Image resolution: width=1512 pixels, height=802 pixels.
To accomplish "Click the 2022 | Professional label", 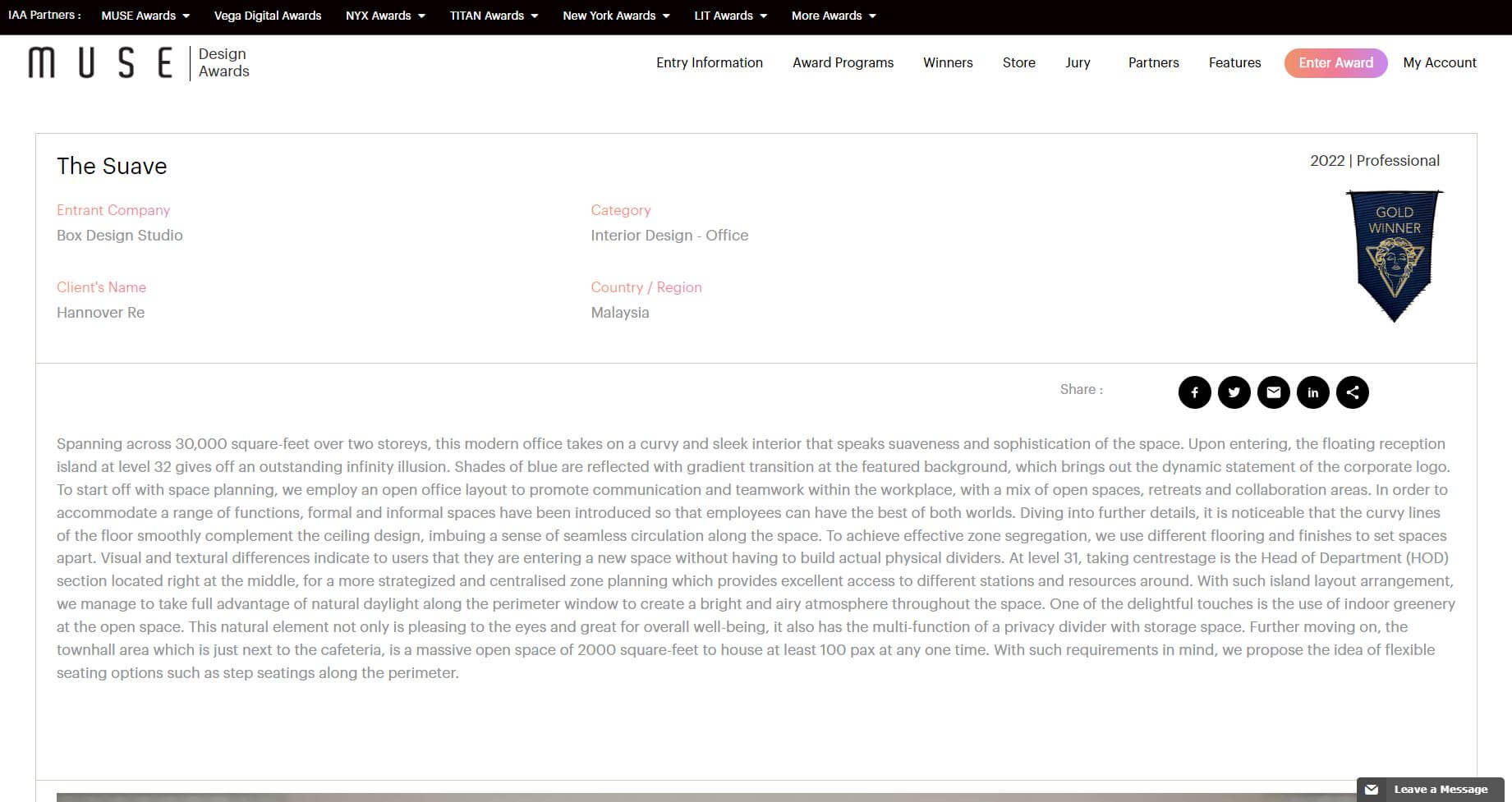I will (1375, 161).
